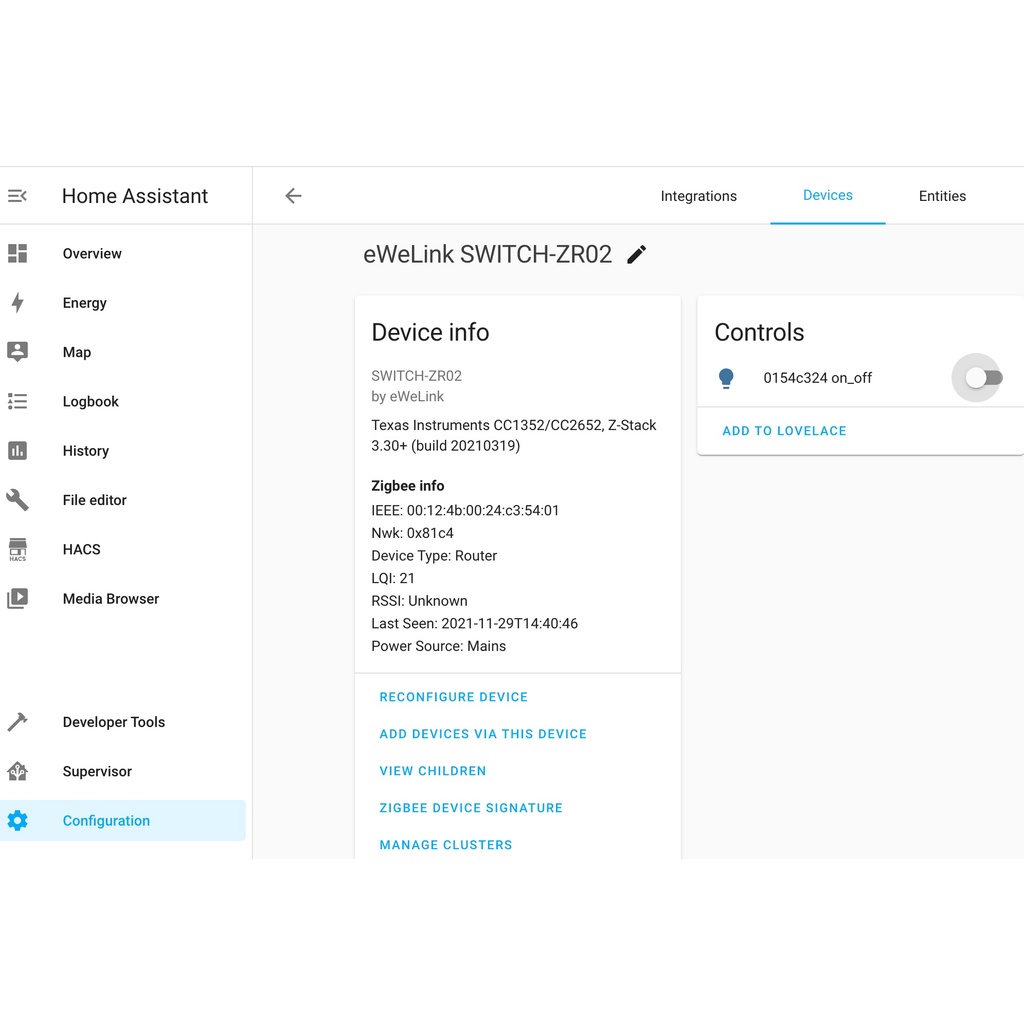Click View Children button

[433, 771]
